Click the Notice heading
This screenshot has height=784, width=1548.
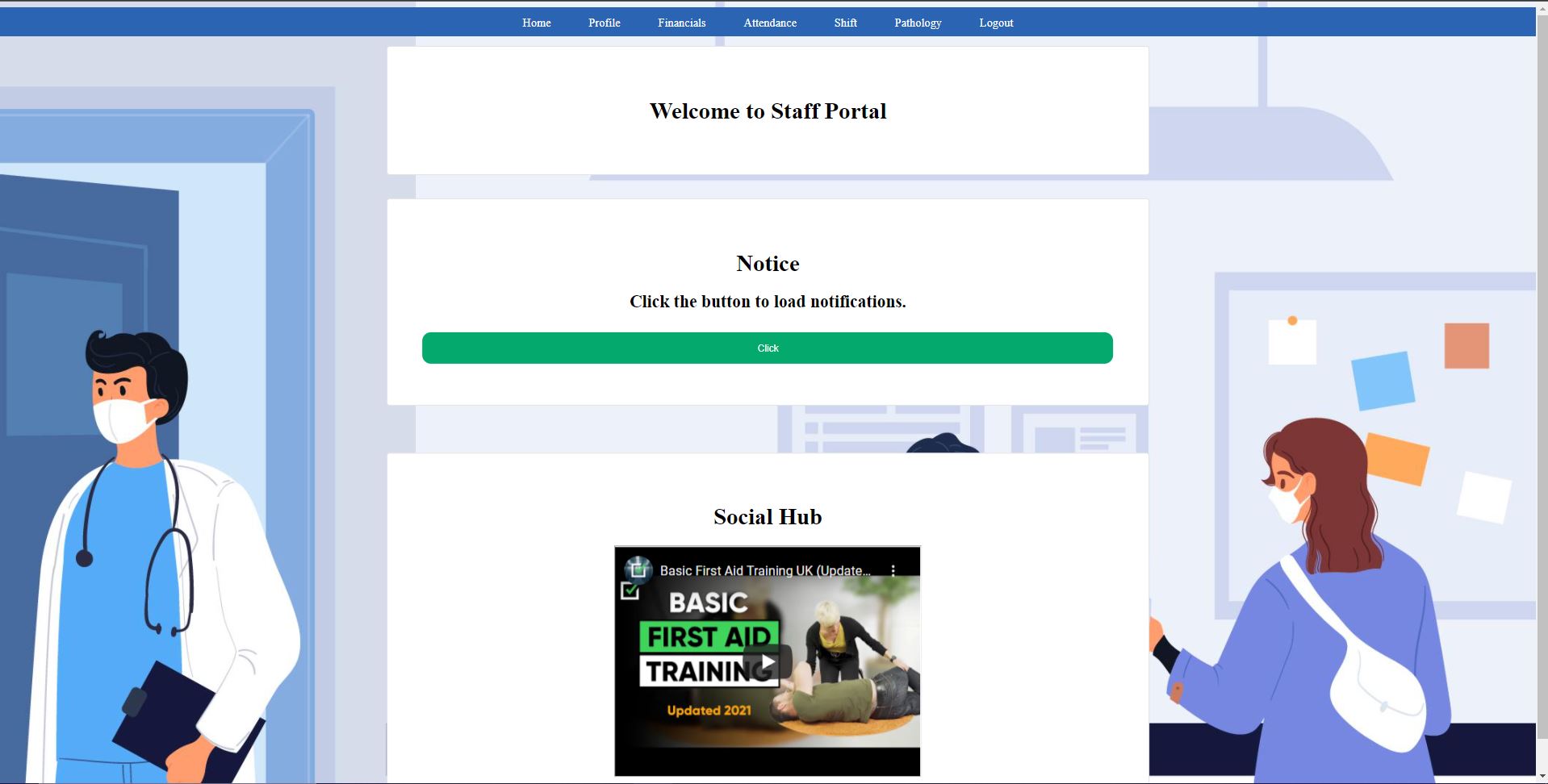(768, 264)
